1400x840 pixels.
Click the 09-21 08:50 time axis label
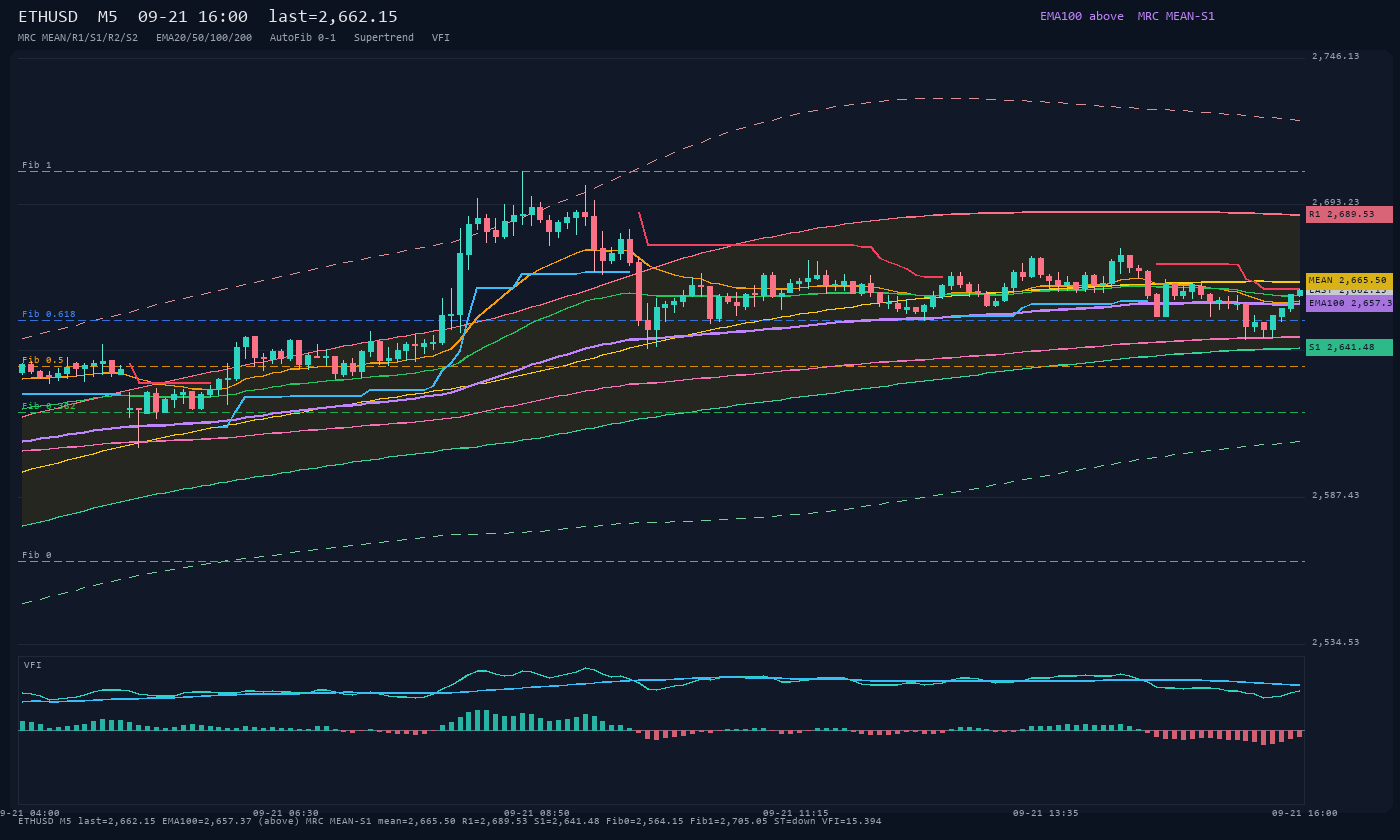[x=537, y=813]
